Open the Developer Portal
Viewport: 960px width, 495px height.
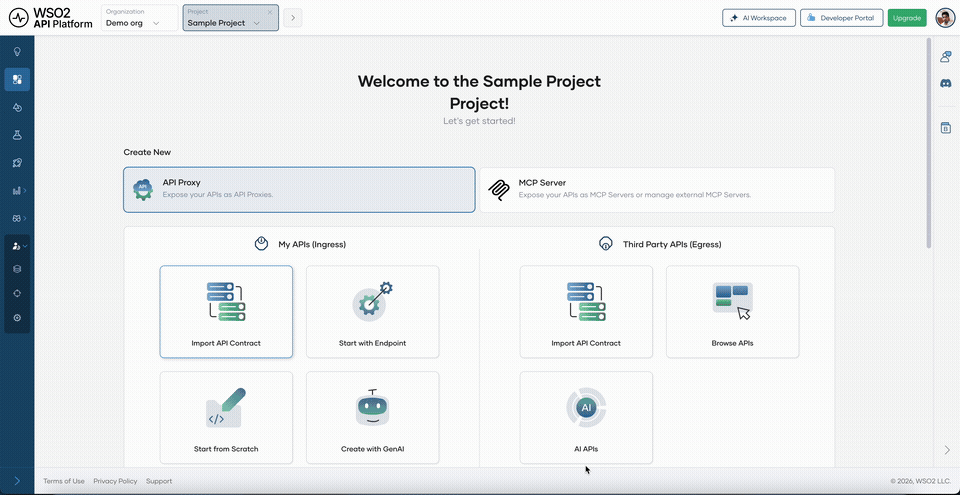click(841, 18)
